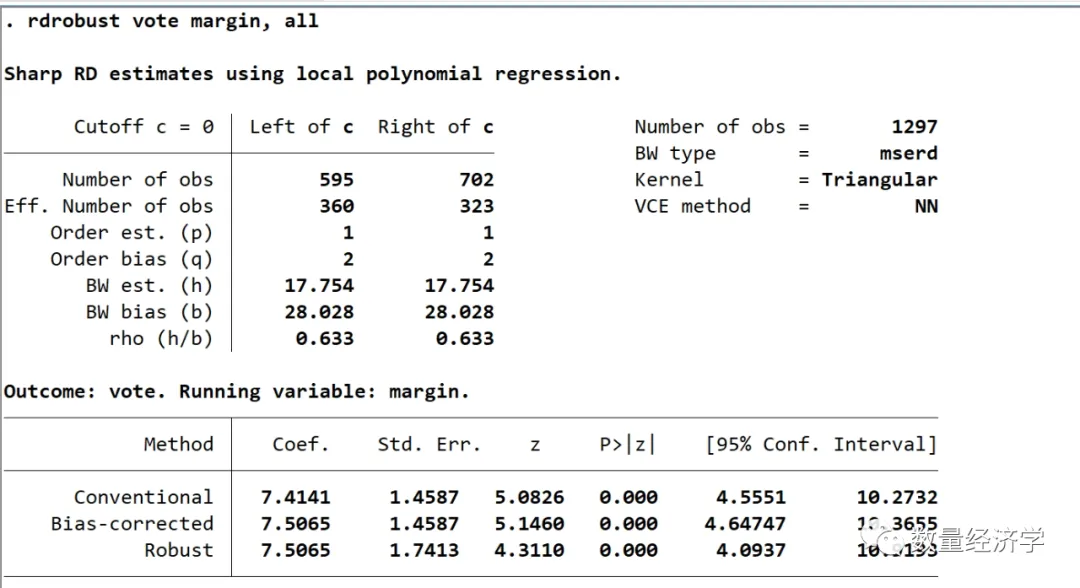Click the 95% Conf. Interval header

[x=820, y=445]
